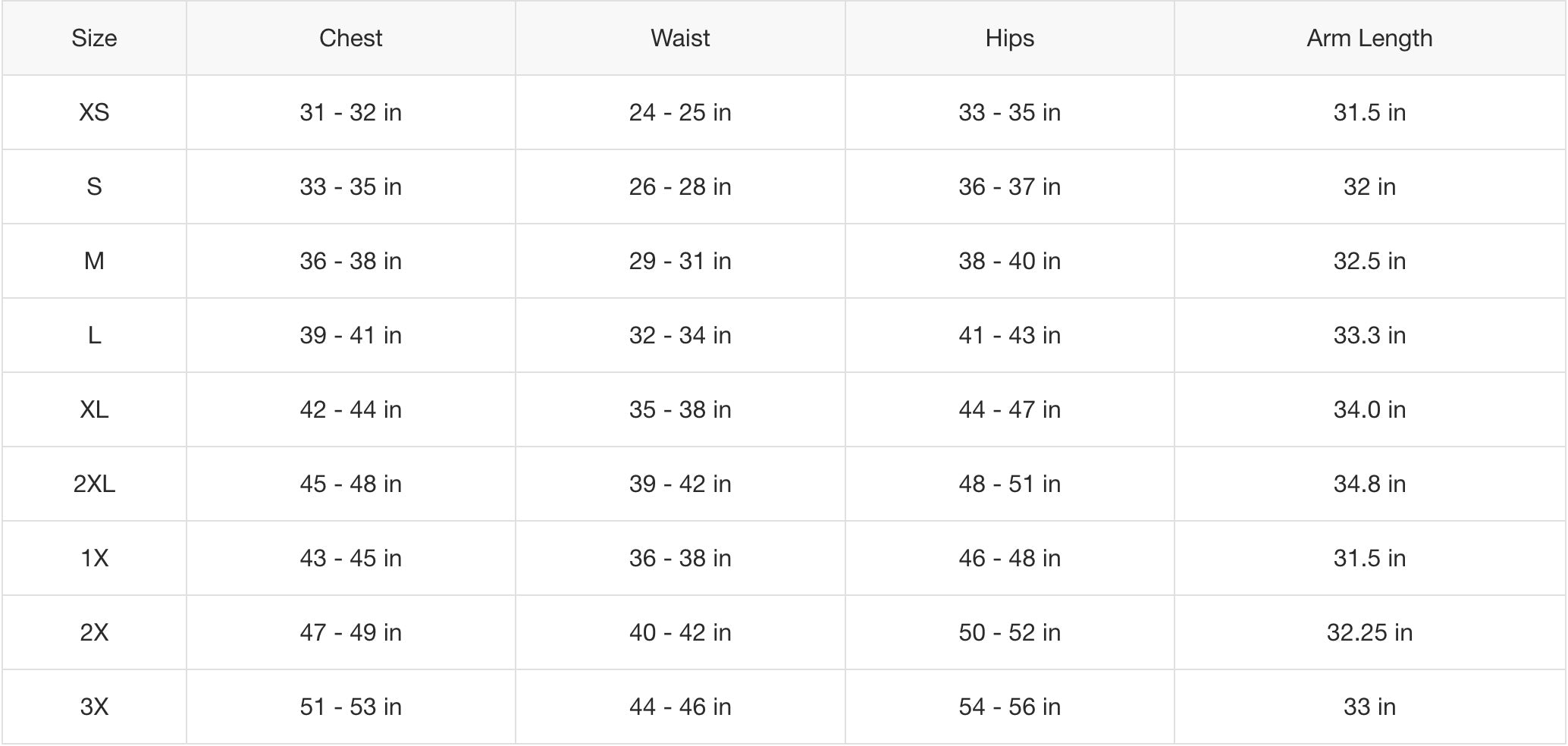Click the Arm Length column header

point(1369,38)
